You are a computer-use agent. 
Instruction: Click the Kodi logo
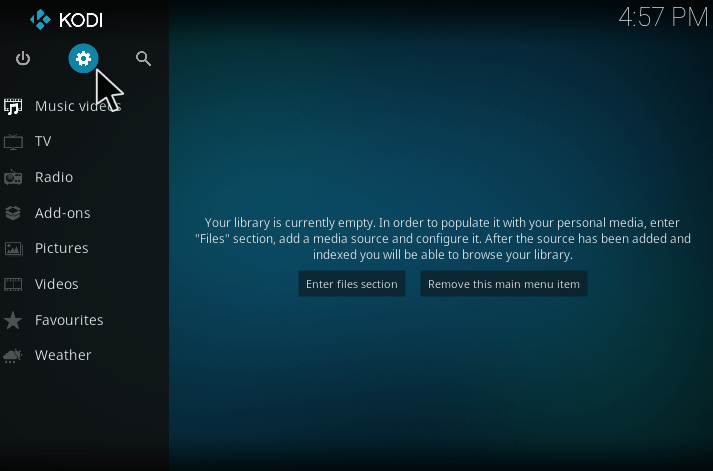coord(66,20)
